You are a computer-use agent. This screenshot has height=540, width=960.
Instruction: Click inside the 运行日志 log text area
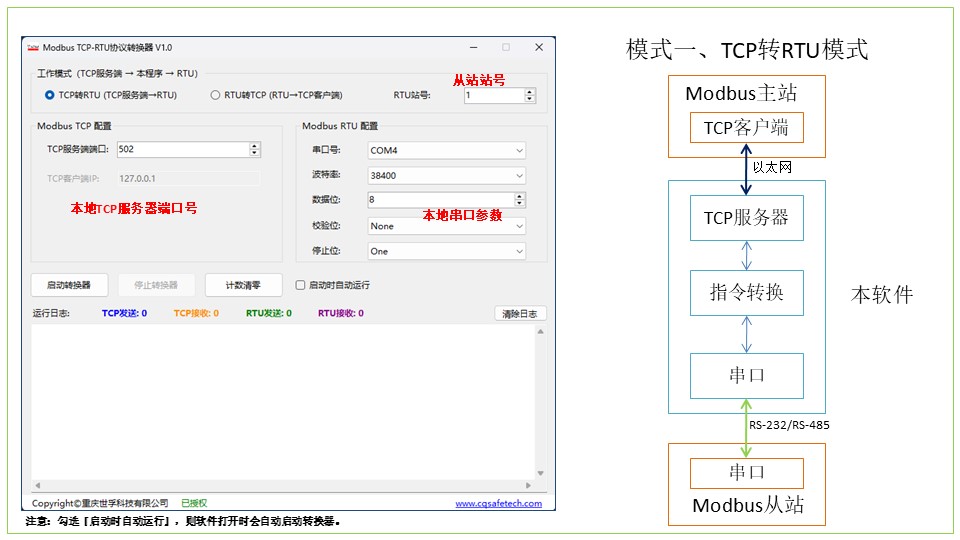click(282, 400)
